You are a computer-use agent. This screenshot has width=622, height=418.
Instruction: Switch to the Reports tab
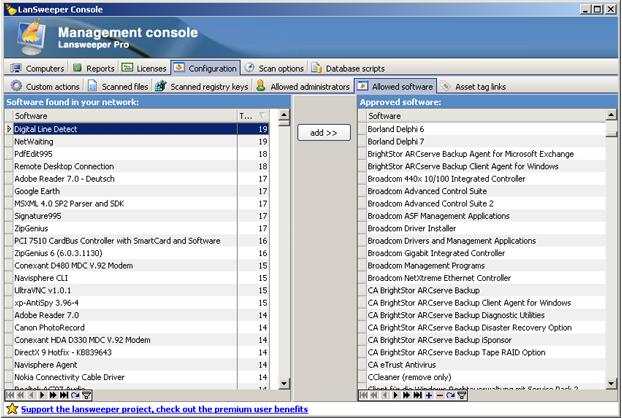[94, 68]
